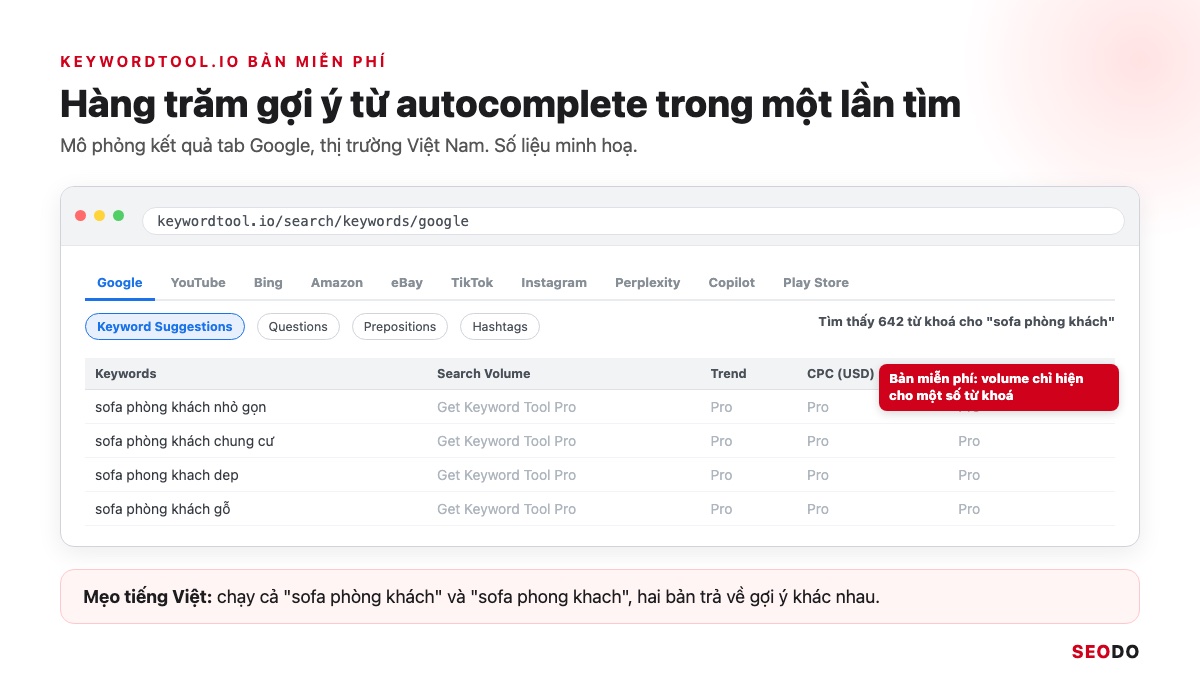1200x684 pixels.
Task: Click last-column Pro link in khách gỗ row
Action: point(969,510)
